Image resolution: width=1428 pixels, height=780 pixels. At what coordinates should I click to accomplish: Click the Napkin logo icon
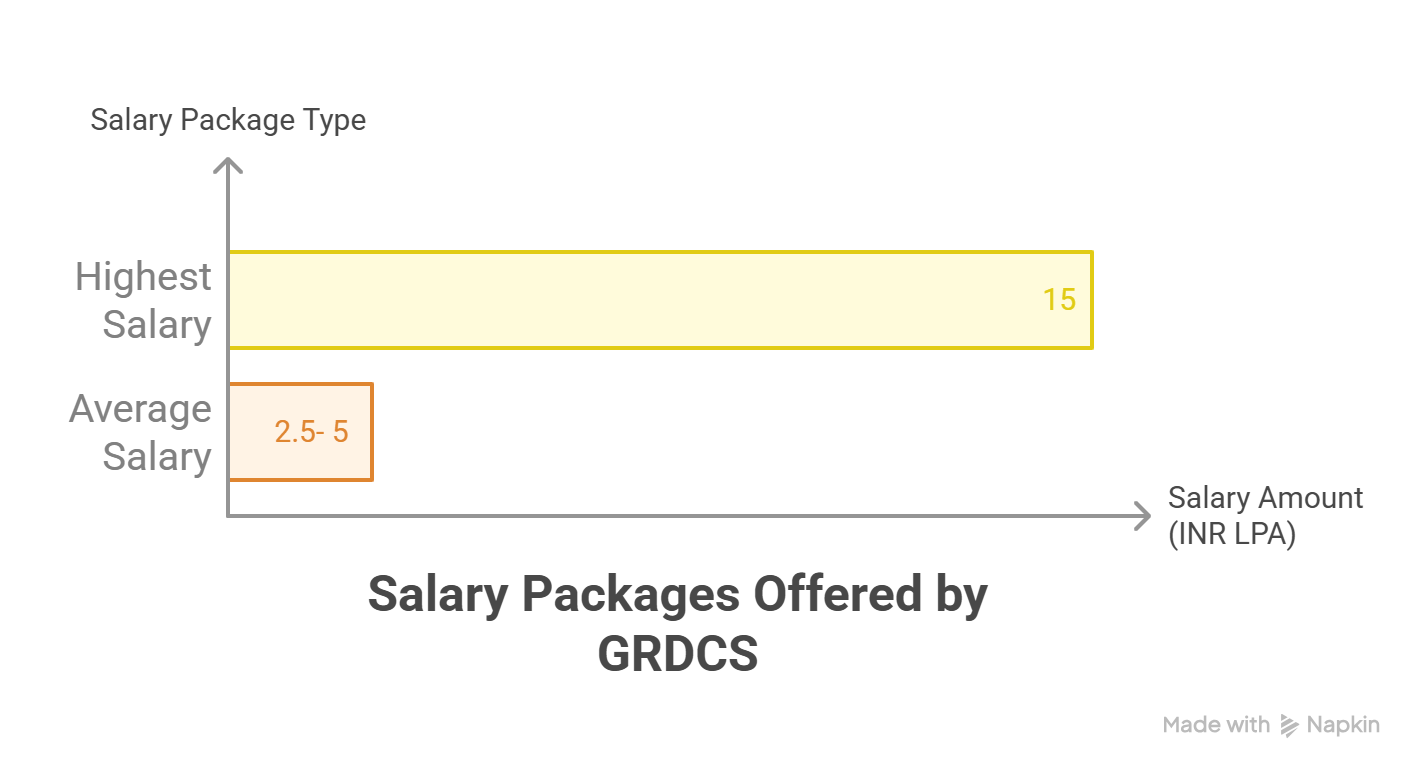point(1290,726)
